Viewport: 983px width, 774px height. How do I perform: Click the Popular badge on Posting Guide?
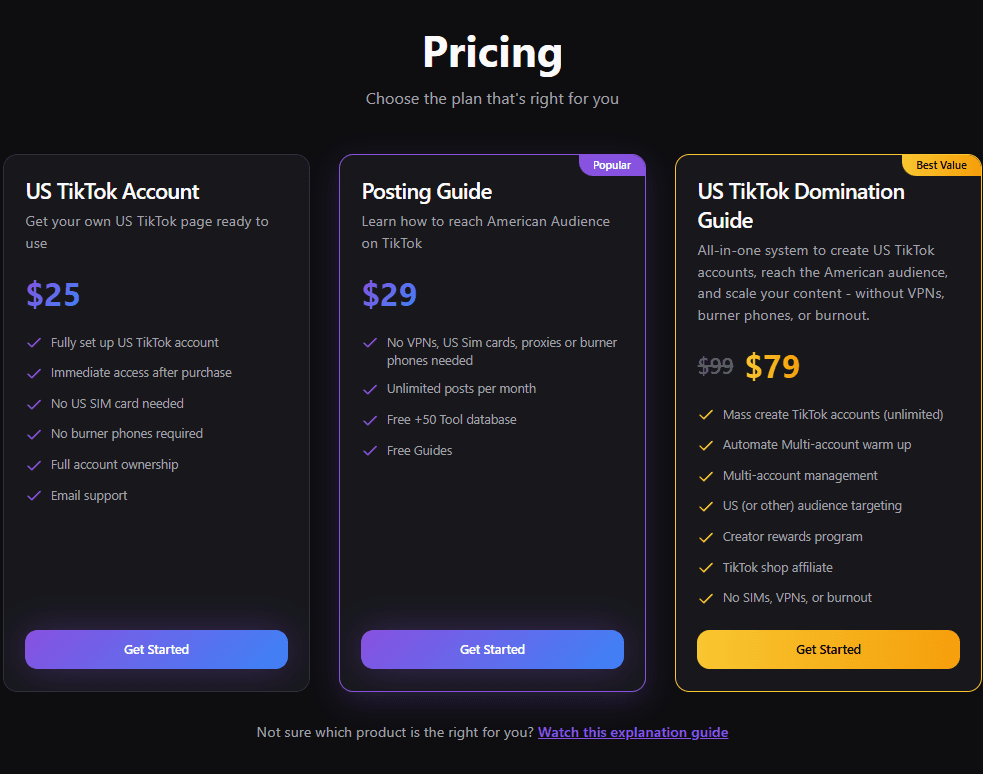(612, 165)
